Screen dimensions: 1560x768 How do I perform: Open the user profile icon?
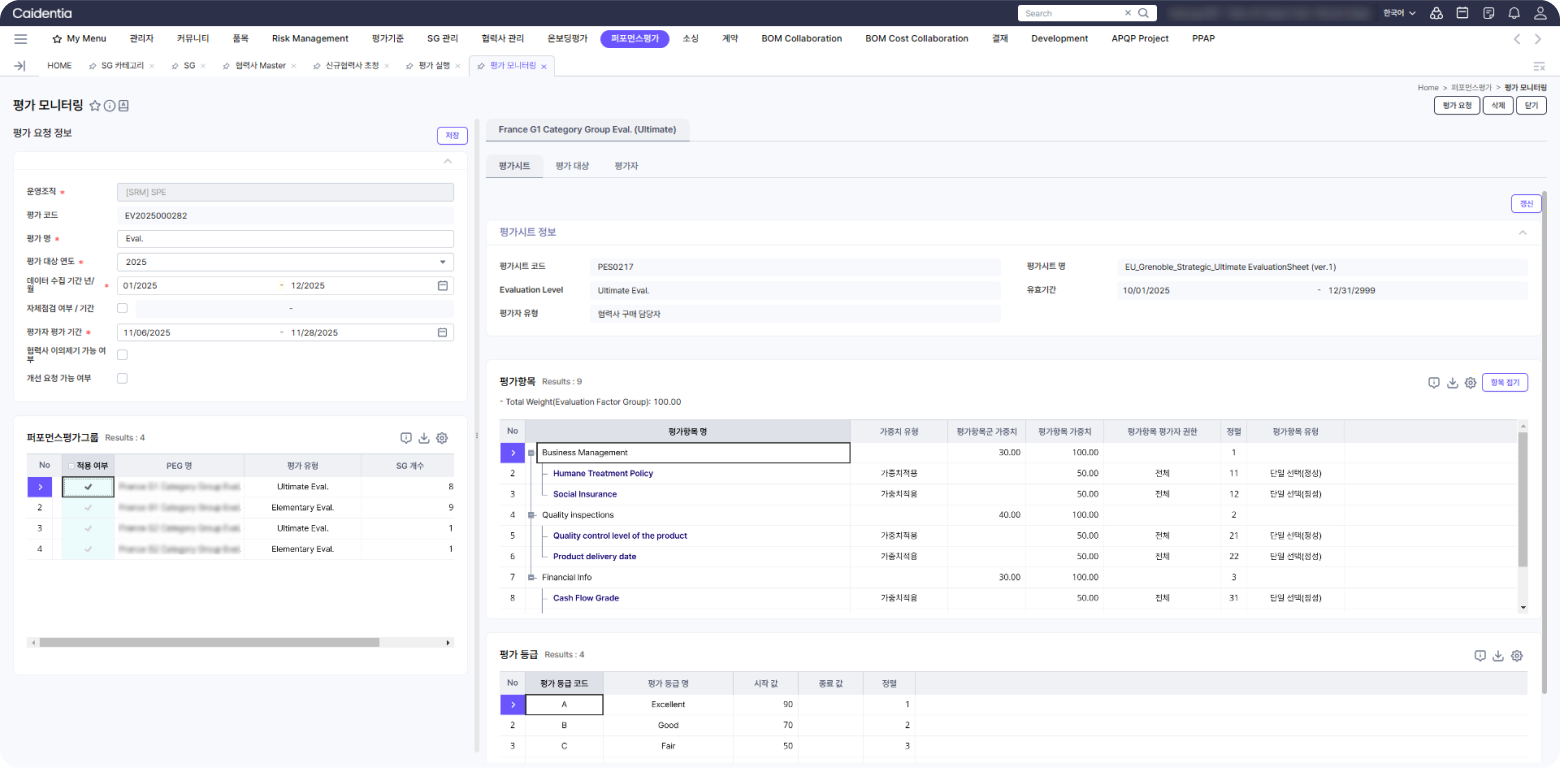(1540, 13)
